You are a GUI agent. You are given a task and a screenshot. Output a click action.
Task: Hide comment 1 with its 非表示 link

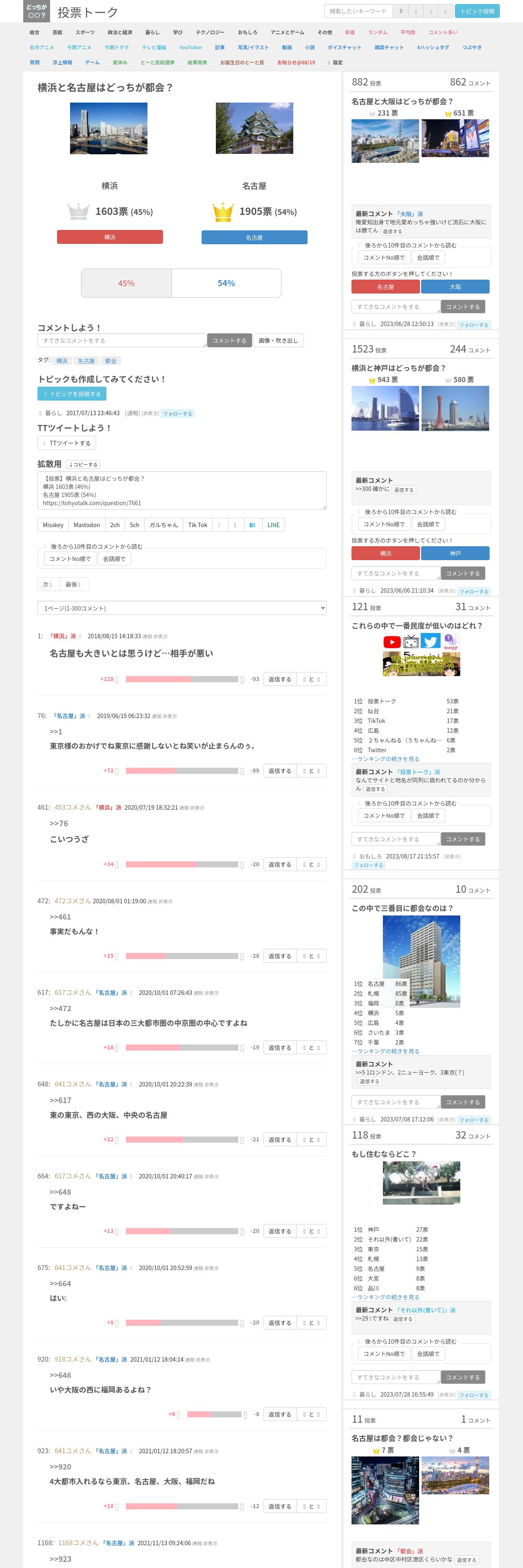(x=160, y=636)
